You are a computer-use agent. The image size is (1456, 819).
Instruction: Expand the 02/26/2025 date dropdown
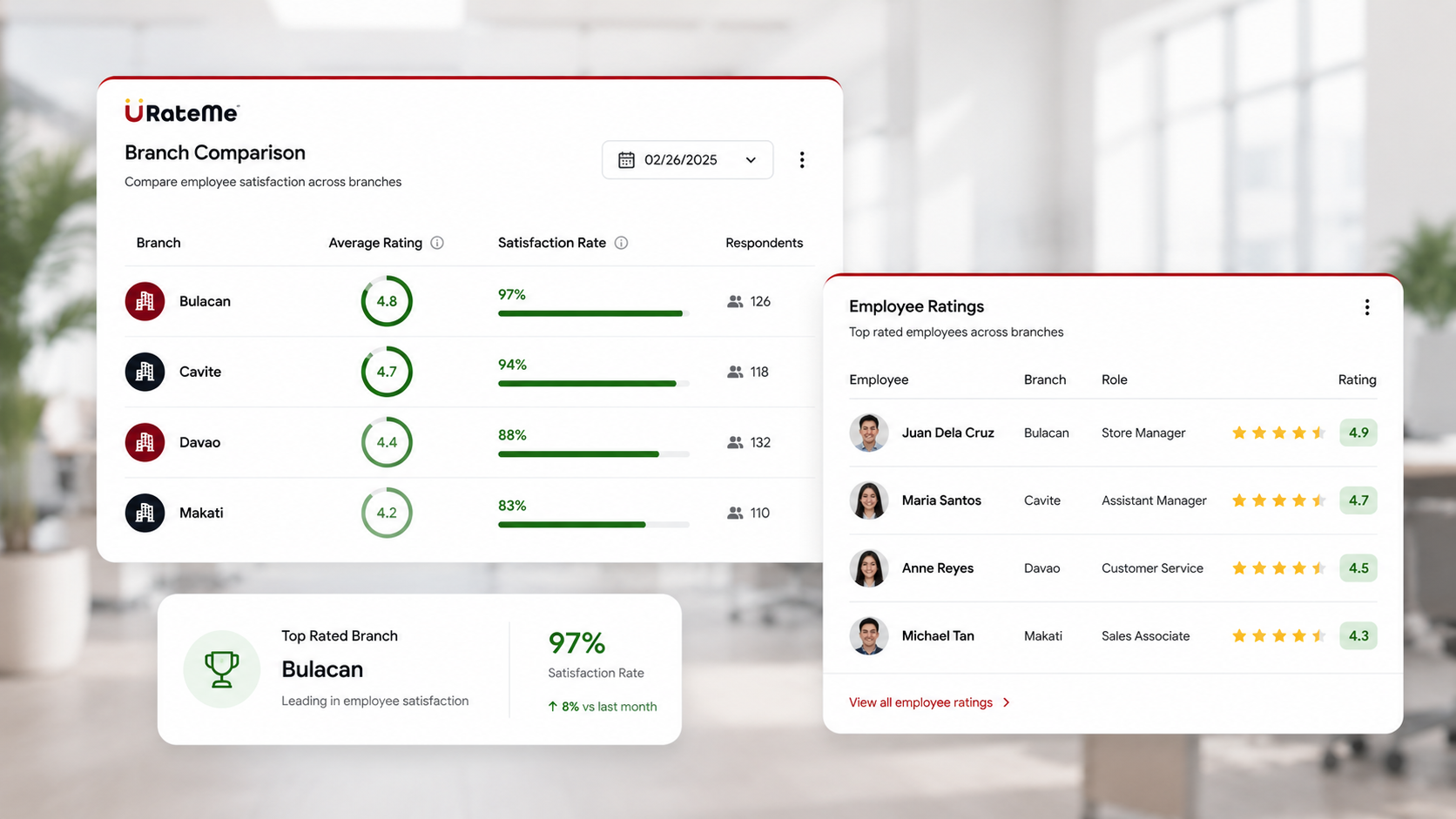pyautogui.click(x=687, y=160)
